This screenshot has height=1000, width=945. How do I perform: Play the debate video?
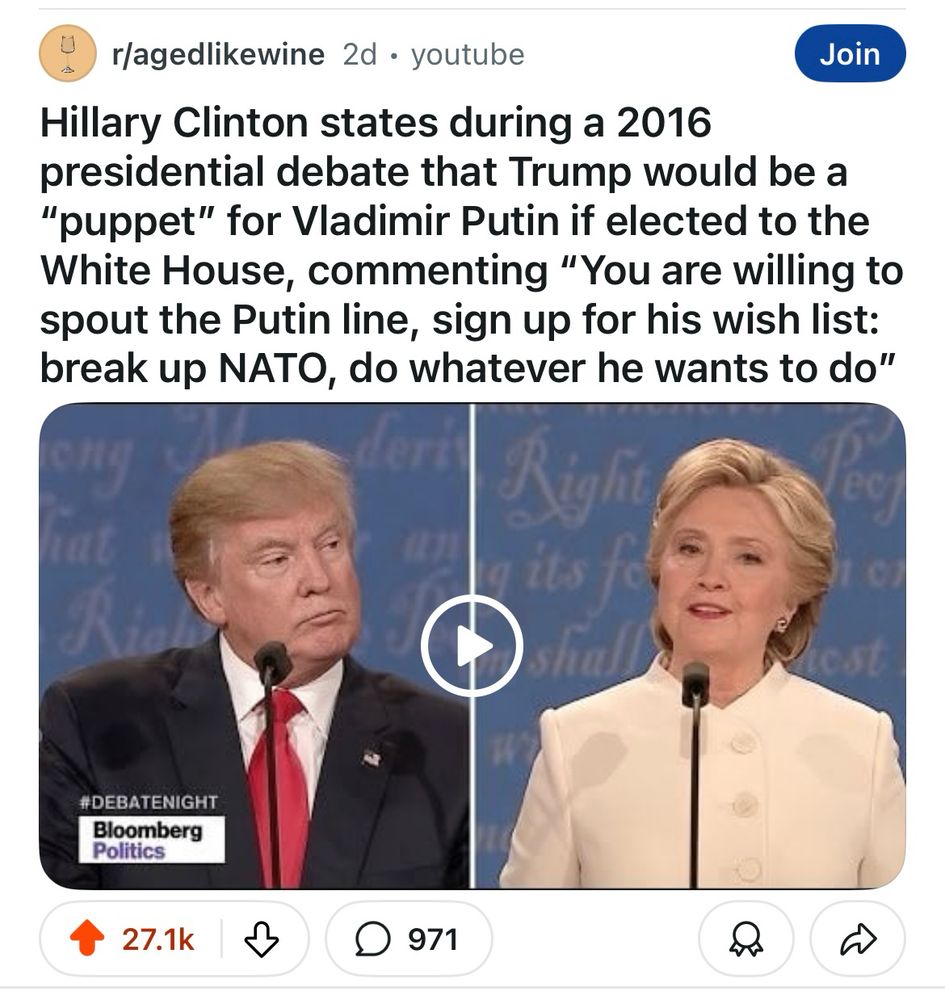472,645
